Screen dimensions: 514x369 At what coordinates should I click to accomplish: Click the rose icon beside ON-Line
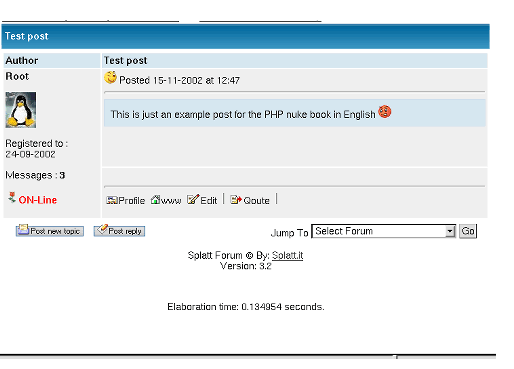pyautogui.click(x=12, y=197)
